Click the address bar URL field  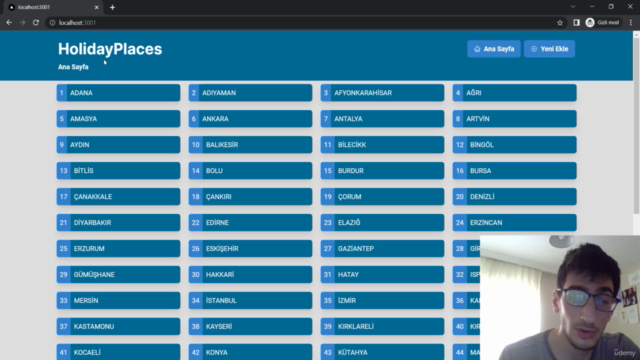(302, 23)
